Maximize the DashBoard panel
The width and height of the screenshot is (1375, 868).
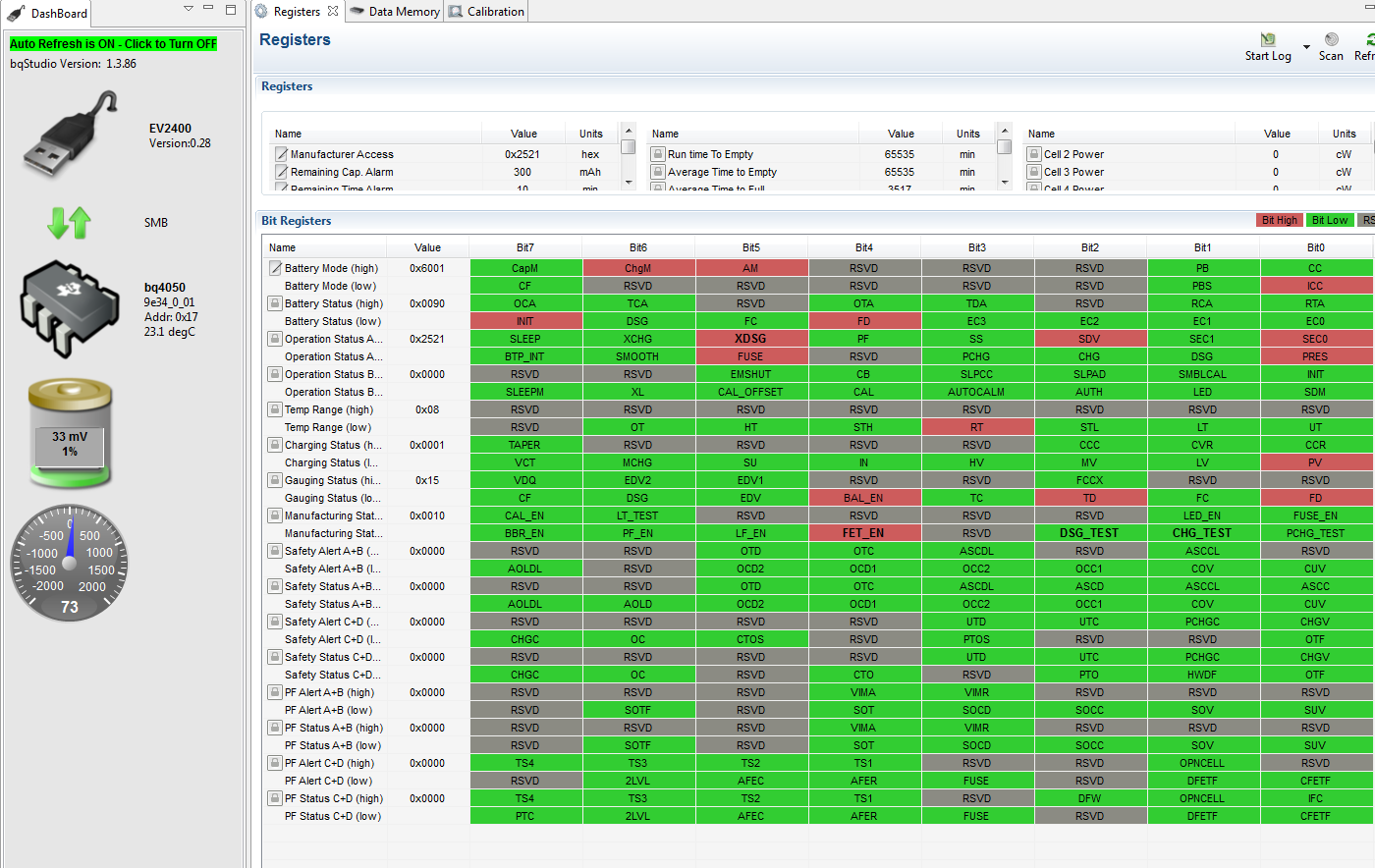click(x=231, y=9)
